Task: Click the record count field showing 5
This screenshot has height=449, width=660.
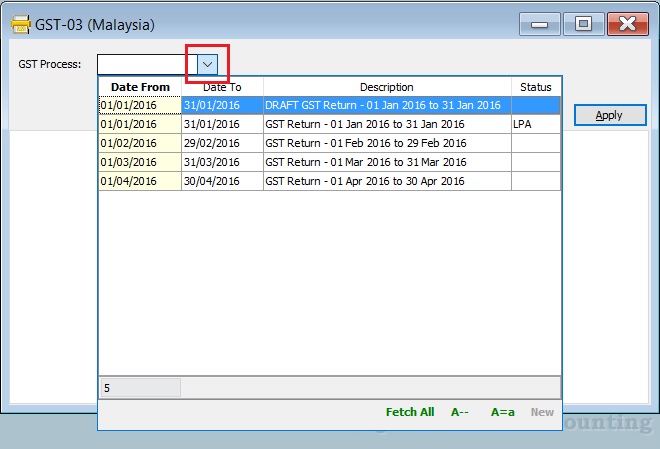Action: tap(140, 387)
